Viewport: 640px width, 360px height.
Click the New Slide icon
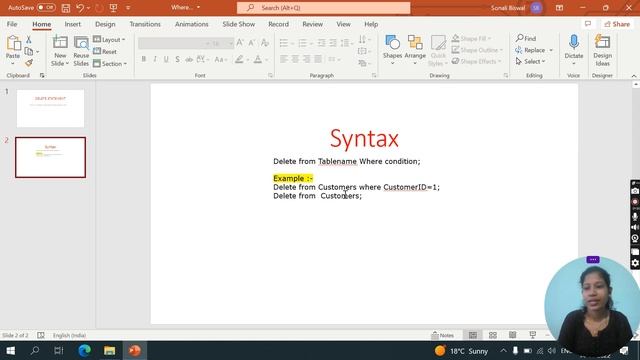[x=60, y=43]
